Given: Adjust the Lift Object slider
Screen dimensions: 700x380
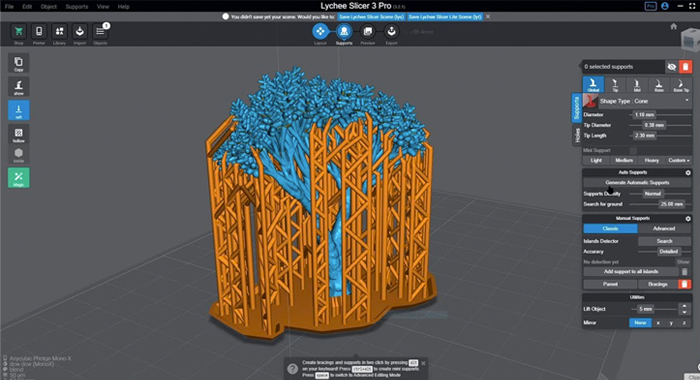Looking at the screenshot, I should (654, 309).
